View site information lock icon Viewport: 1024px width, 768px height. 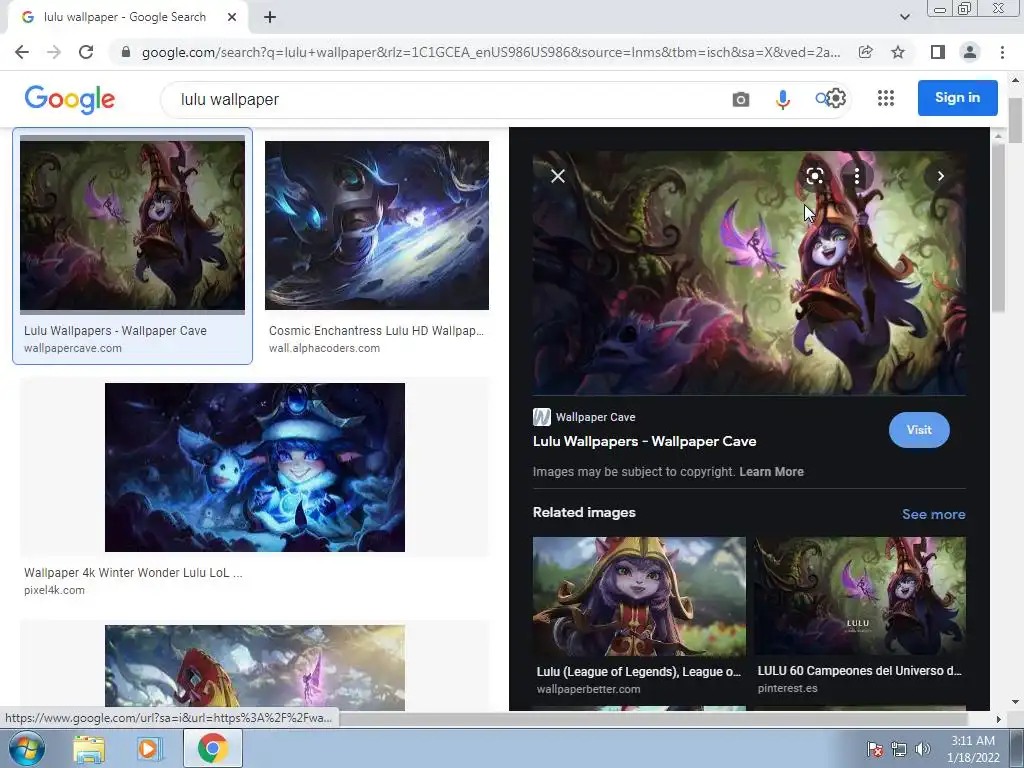pyautogui.click(x=126, y=52)
